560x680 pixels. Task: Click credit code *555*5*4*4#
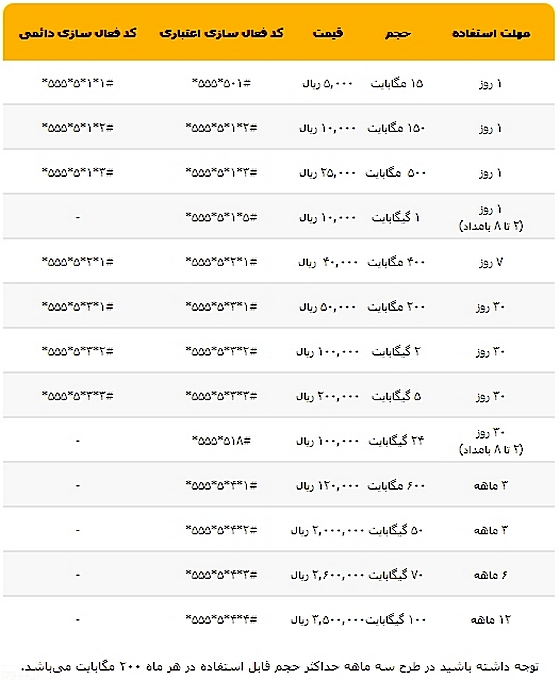221,619
